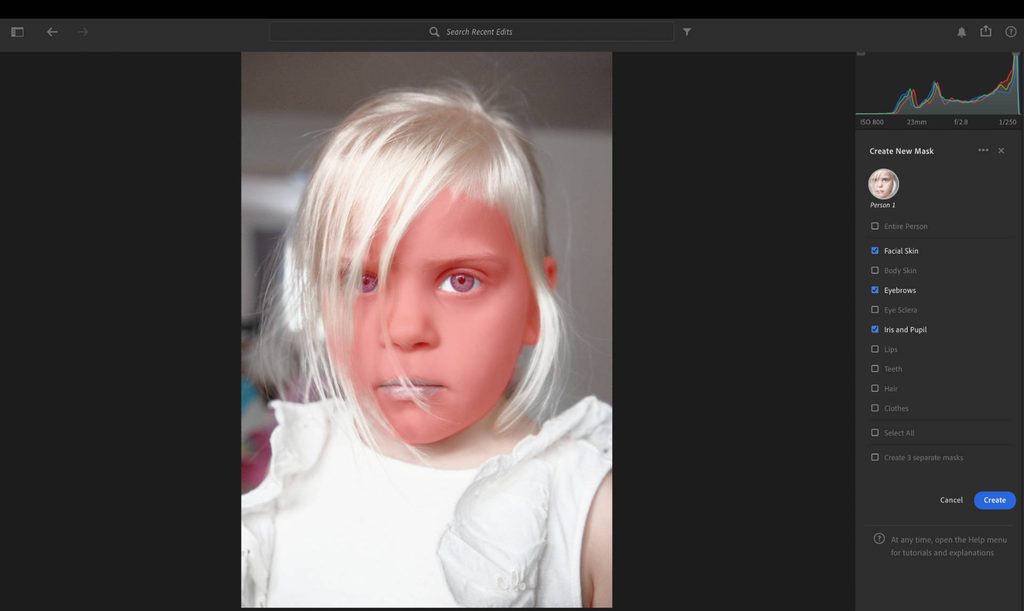
Task: Click the share export icon
Action: [x=985, y=31]
